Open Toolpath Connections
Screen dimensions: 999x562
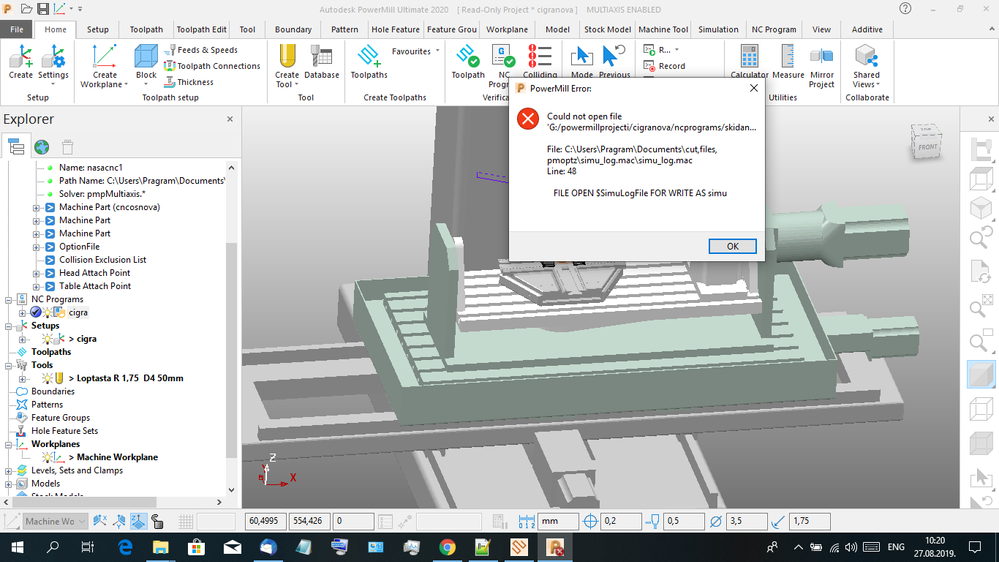[212, 66]
